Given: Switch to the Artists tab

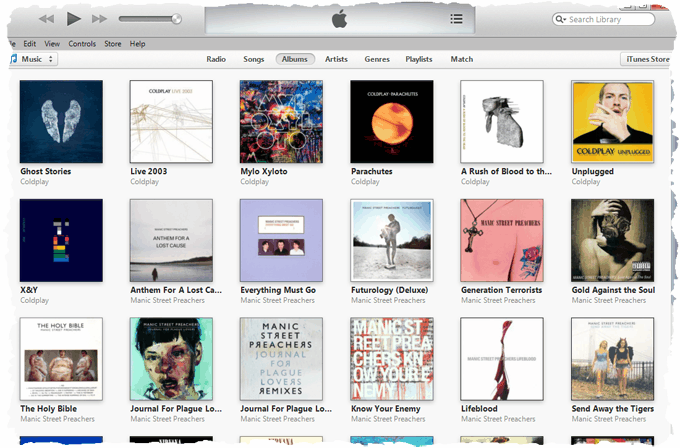Looking at the screenshot, I should coord(336,59).
